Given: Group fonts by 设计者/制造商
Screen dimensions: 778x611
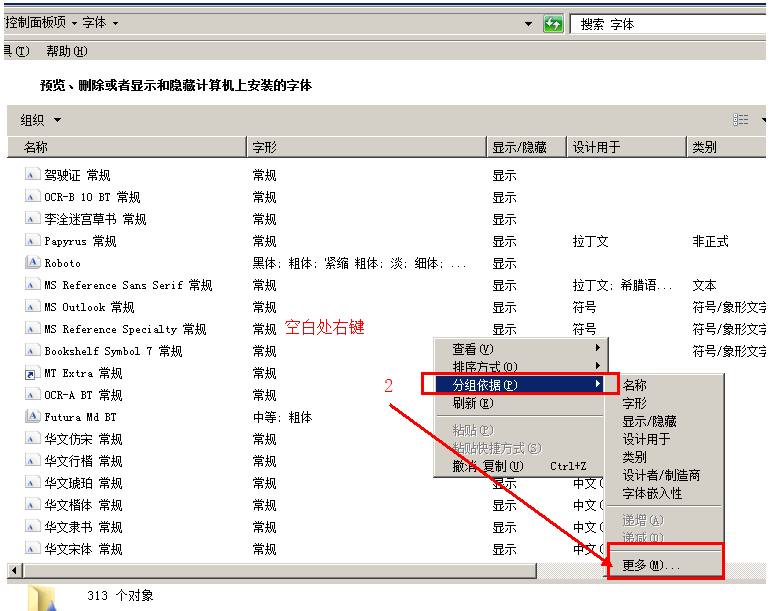Looking at the screenshot, I should click(x=661, y=475).
